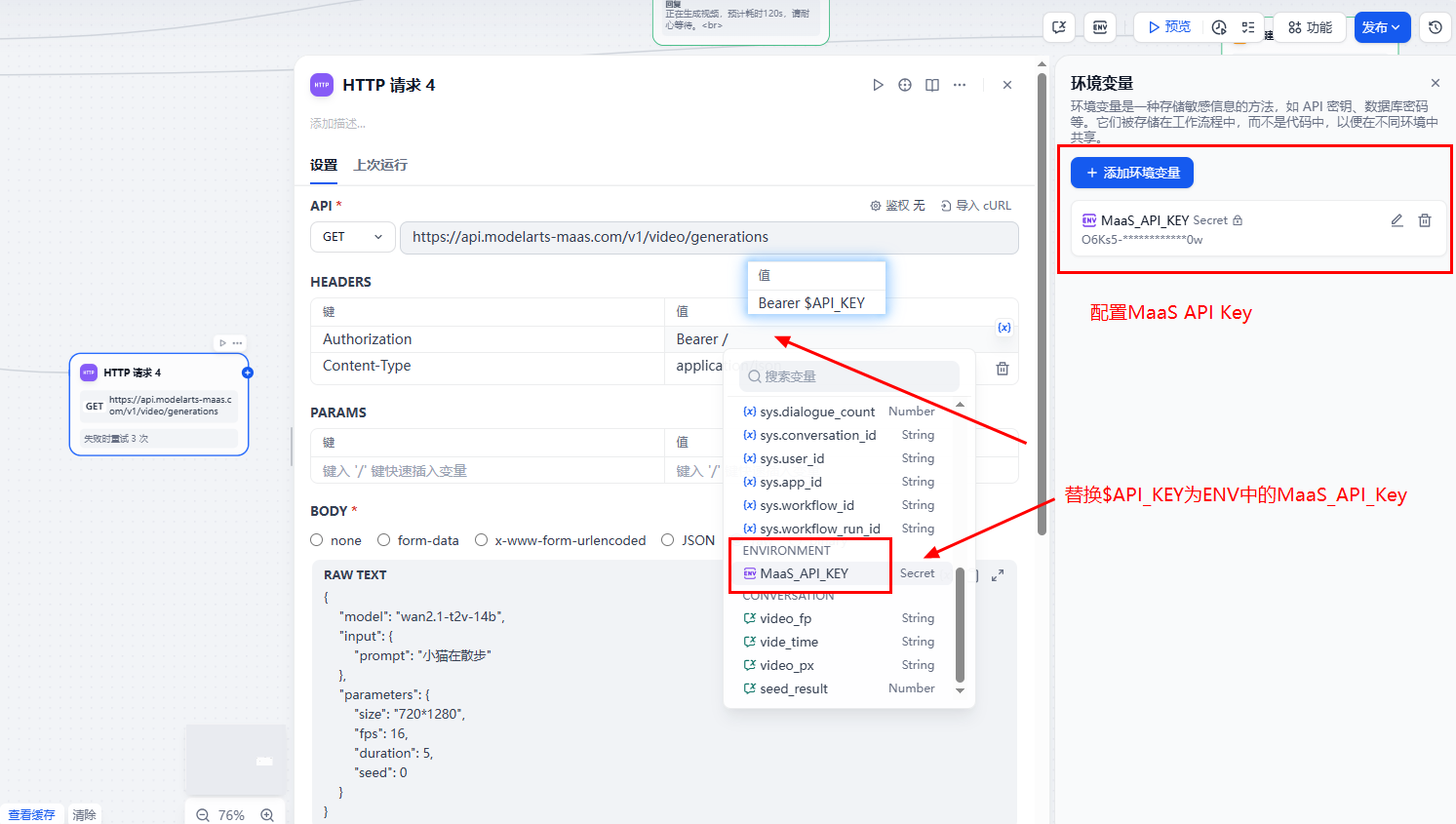Open the run history icon beside 预览

pos(1219,27)
